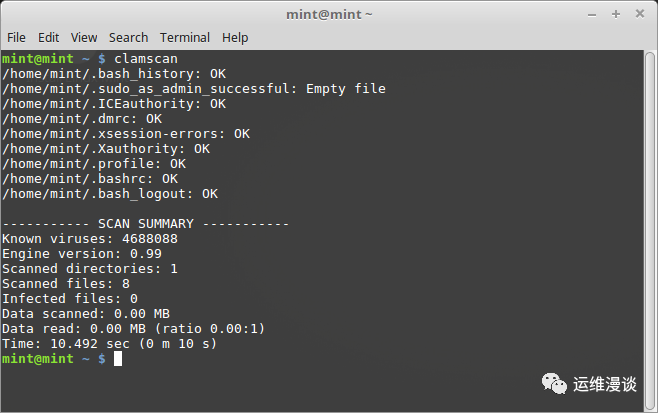Click the terminal cursor at the prompt
658x413 pixels.
point(118,359)
